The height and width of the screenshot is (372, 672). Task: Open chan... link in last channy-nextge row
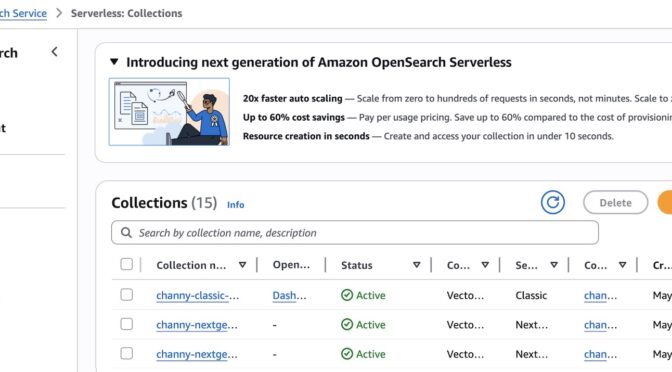coord(600,355)
